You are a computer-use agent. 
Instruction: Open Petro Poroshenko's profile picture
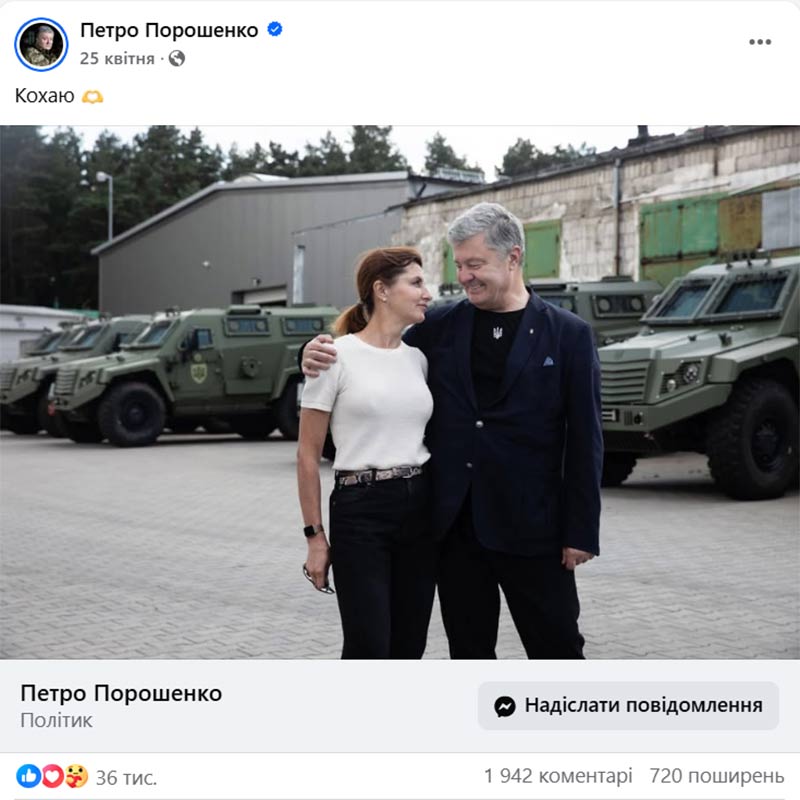tap(41, 44)
